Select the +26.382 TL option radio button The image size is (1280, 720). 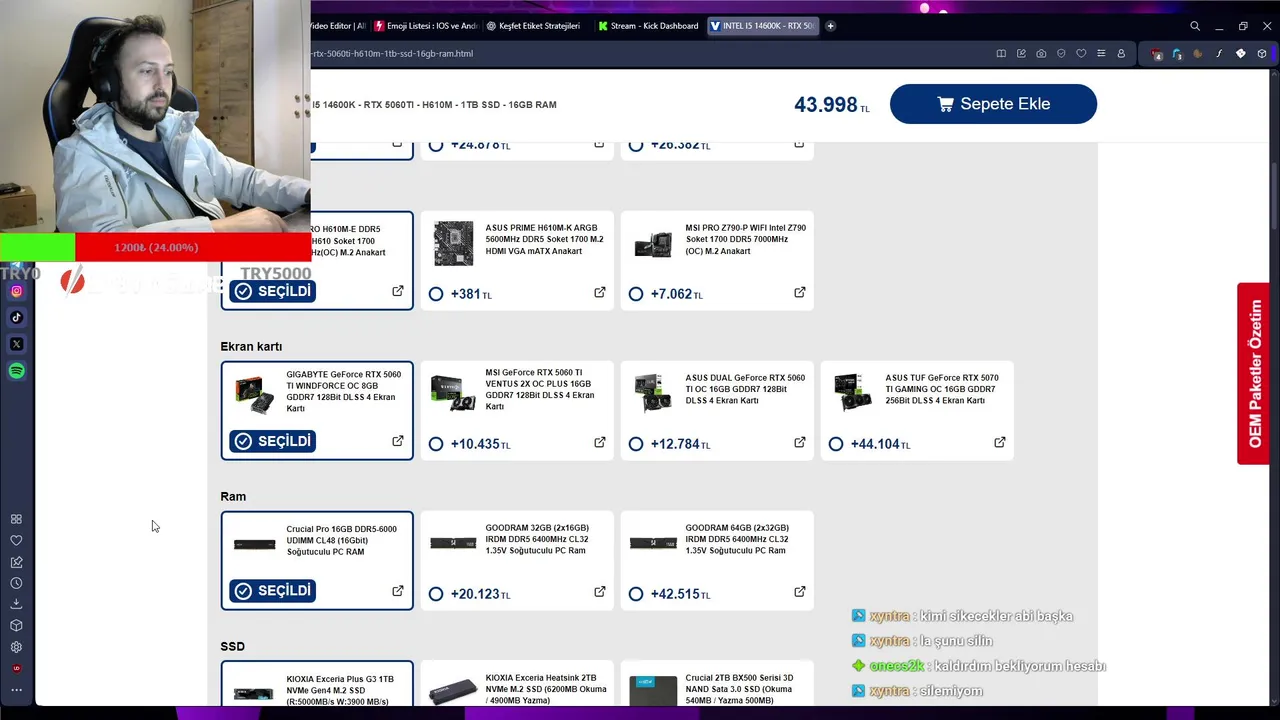click(x=636, y=145)
